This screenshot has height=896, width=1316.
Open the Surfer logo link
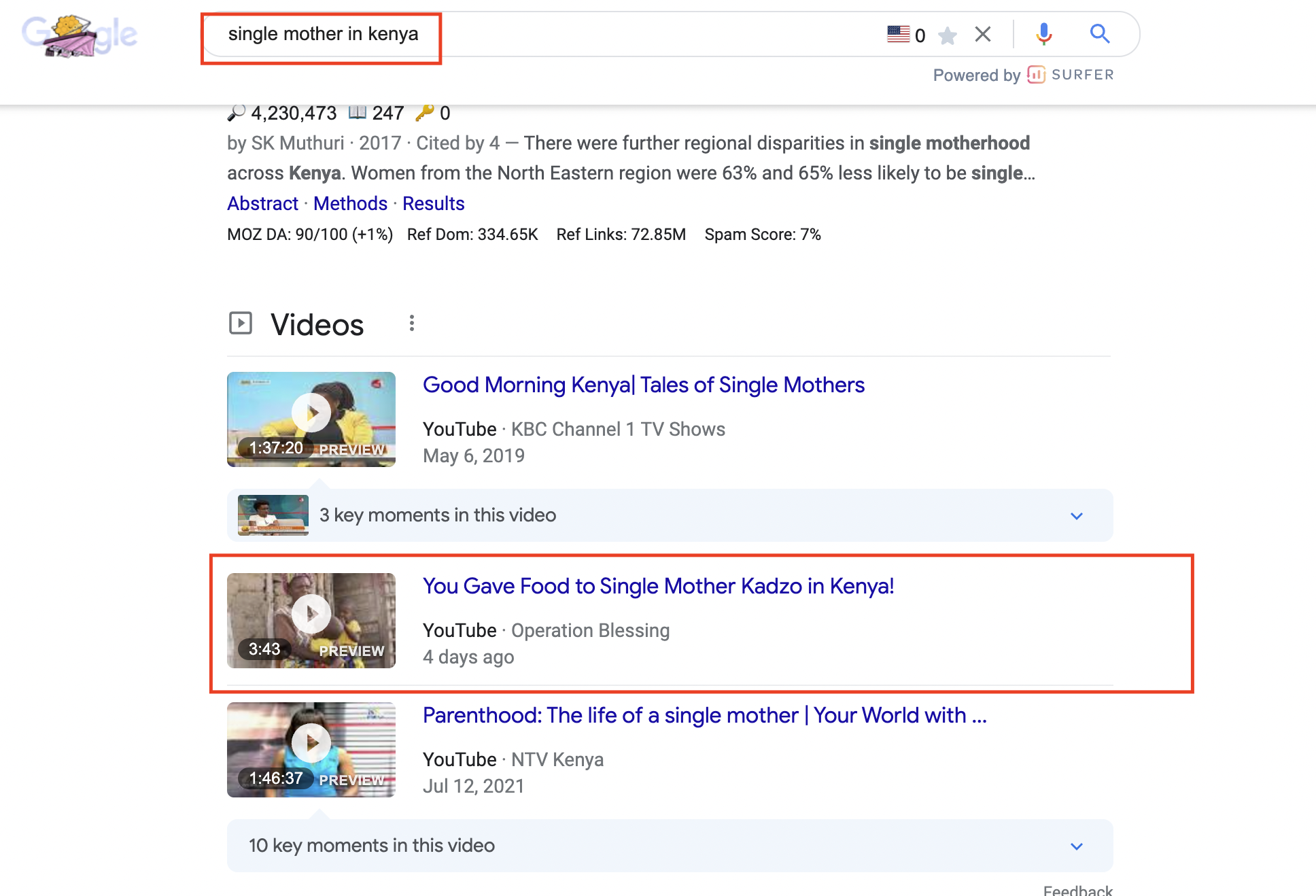[1071, 75]
